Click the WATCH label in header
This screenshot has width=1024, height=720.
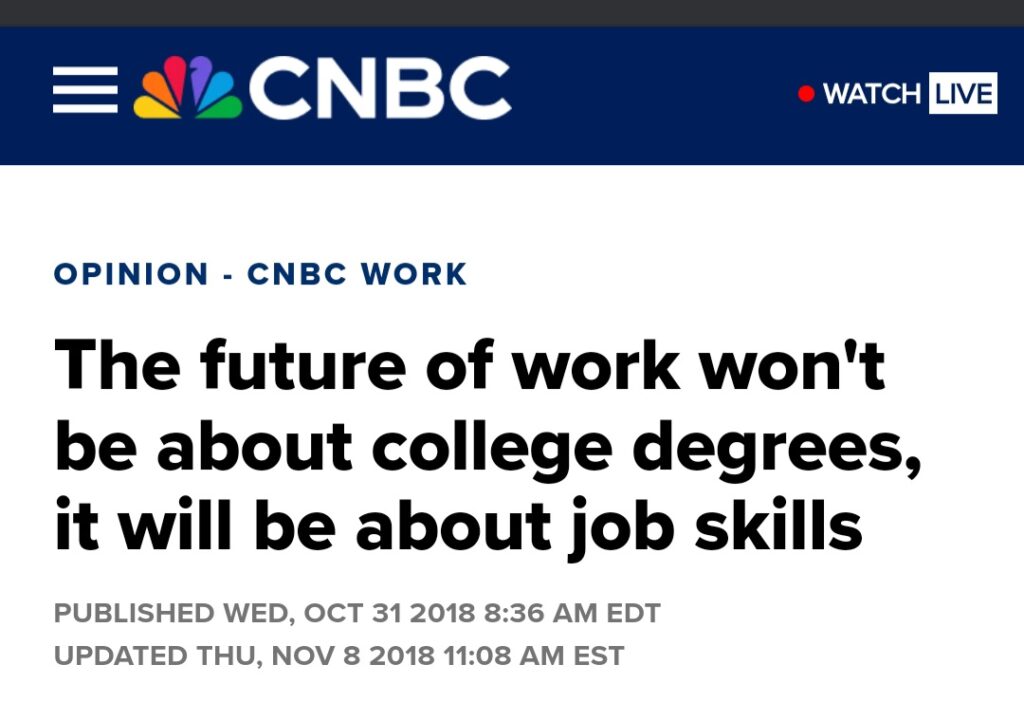point(871,94)
